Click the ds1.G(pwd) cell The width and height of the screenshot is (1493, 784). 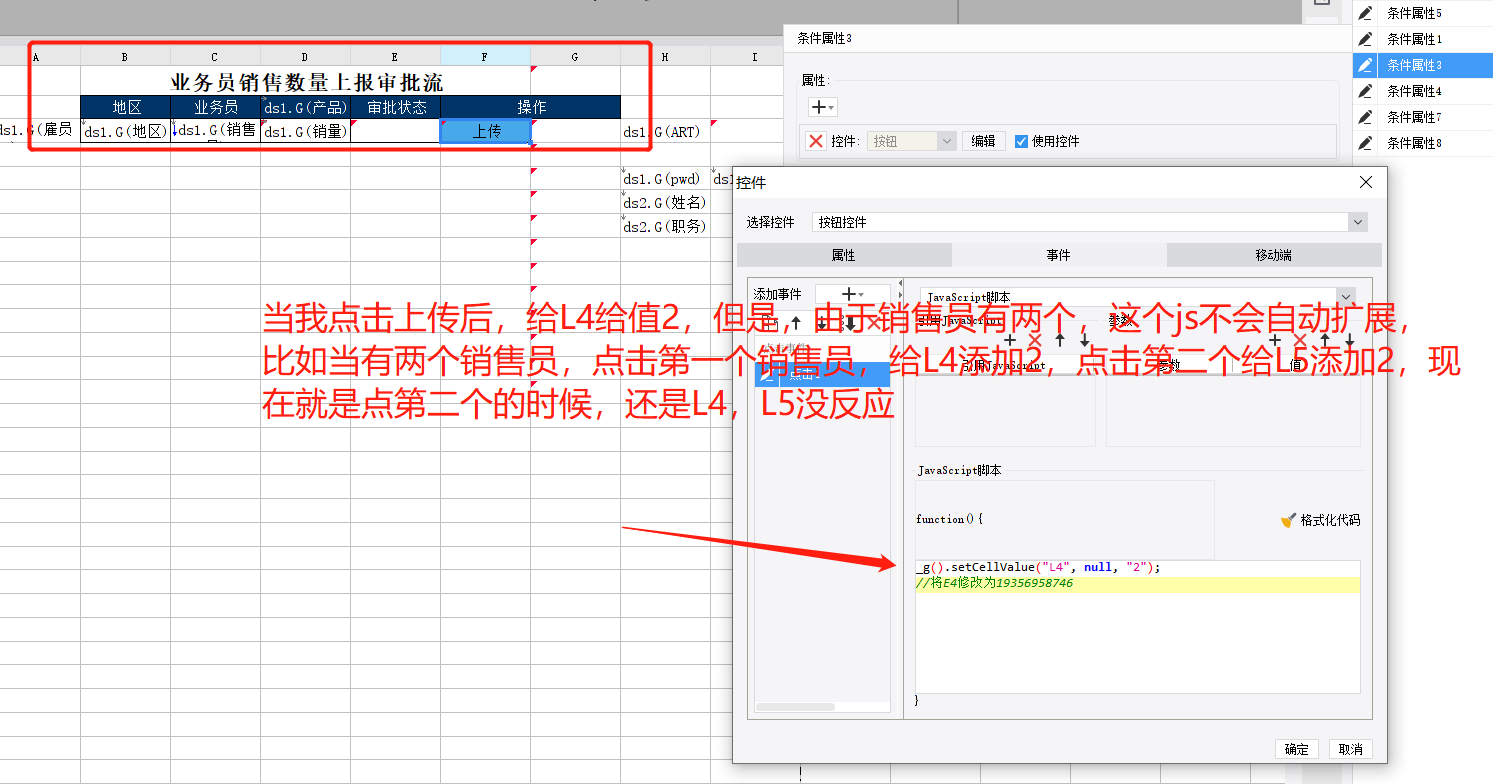pos(665,179)
